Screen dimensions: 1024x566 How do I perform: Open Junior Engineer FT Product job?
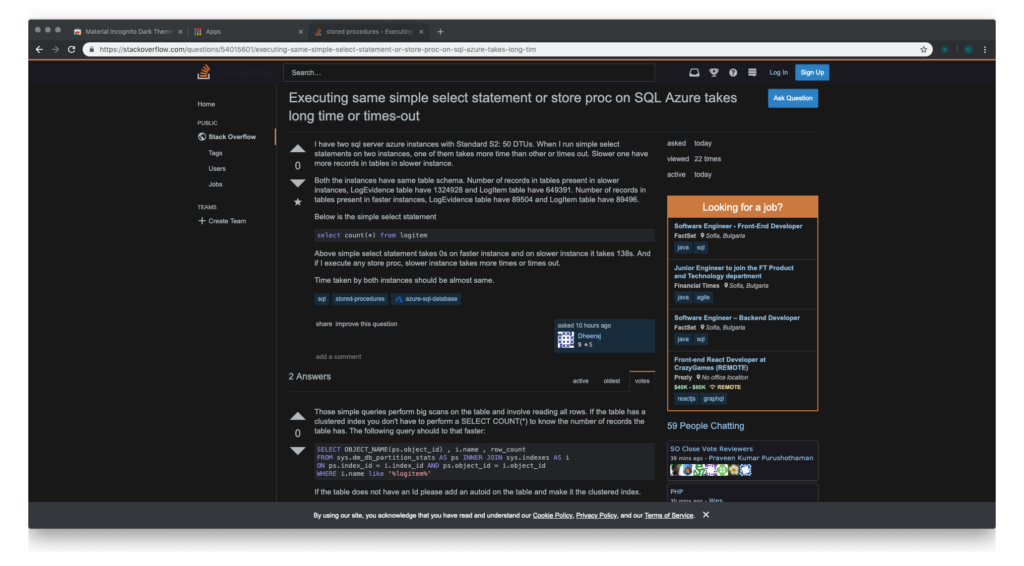(733, 272)
